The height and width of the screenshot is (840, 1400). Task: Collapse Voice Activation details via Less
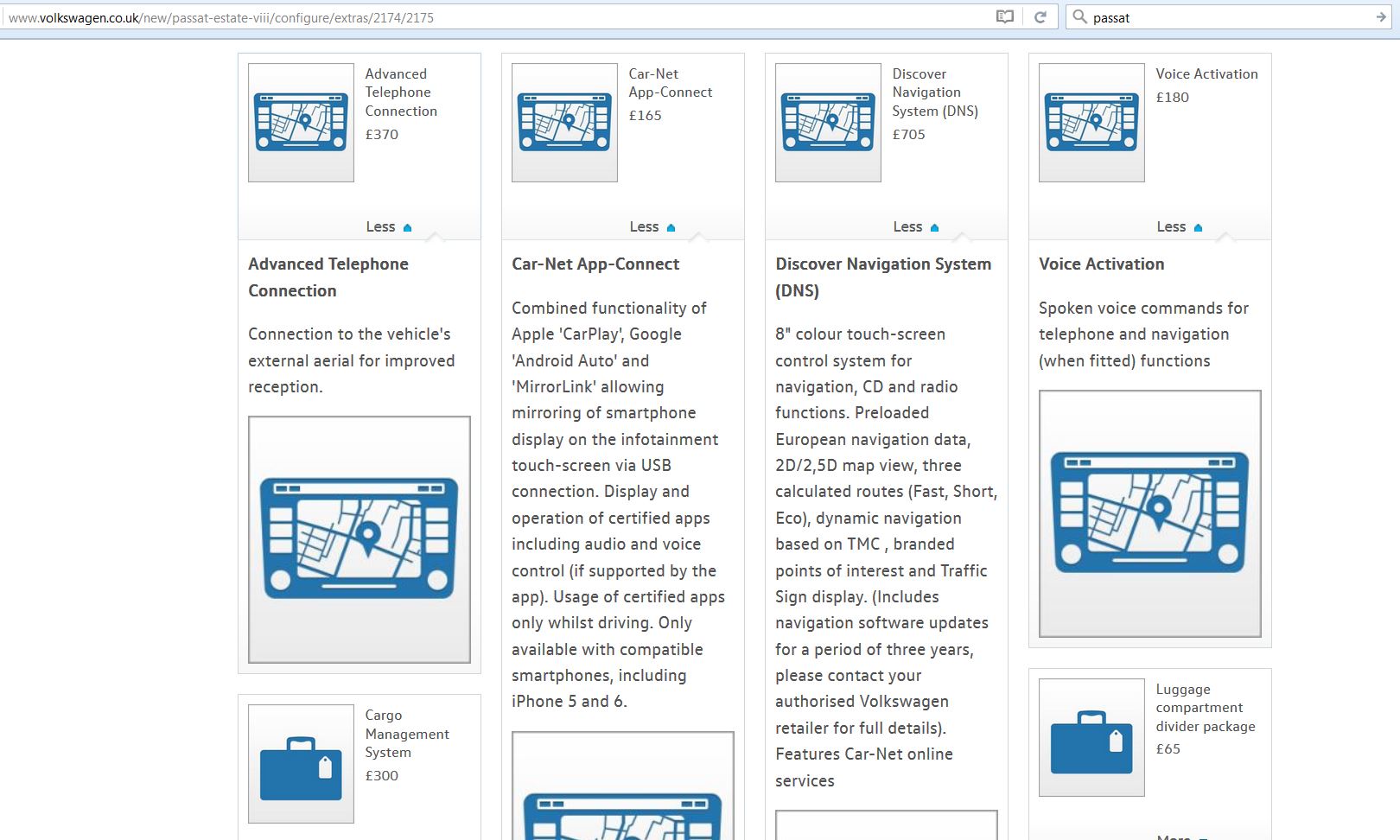tap(1179, 227)
